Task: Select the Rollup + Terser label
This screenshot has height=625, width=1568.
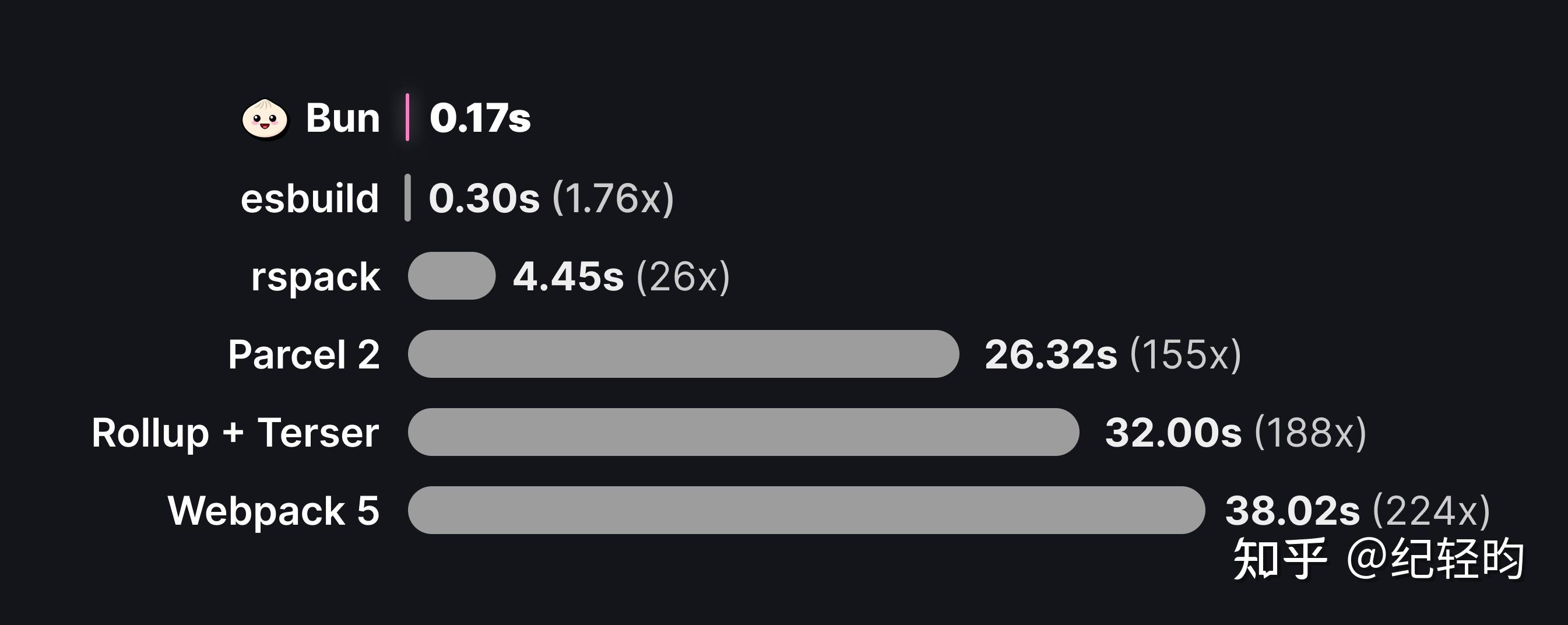Action: tap(235, 433)
